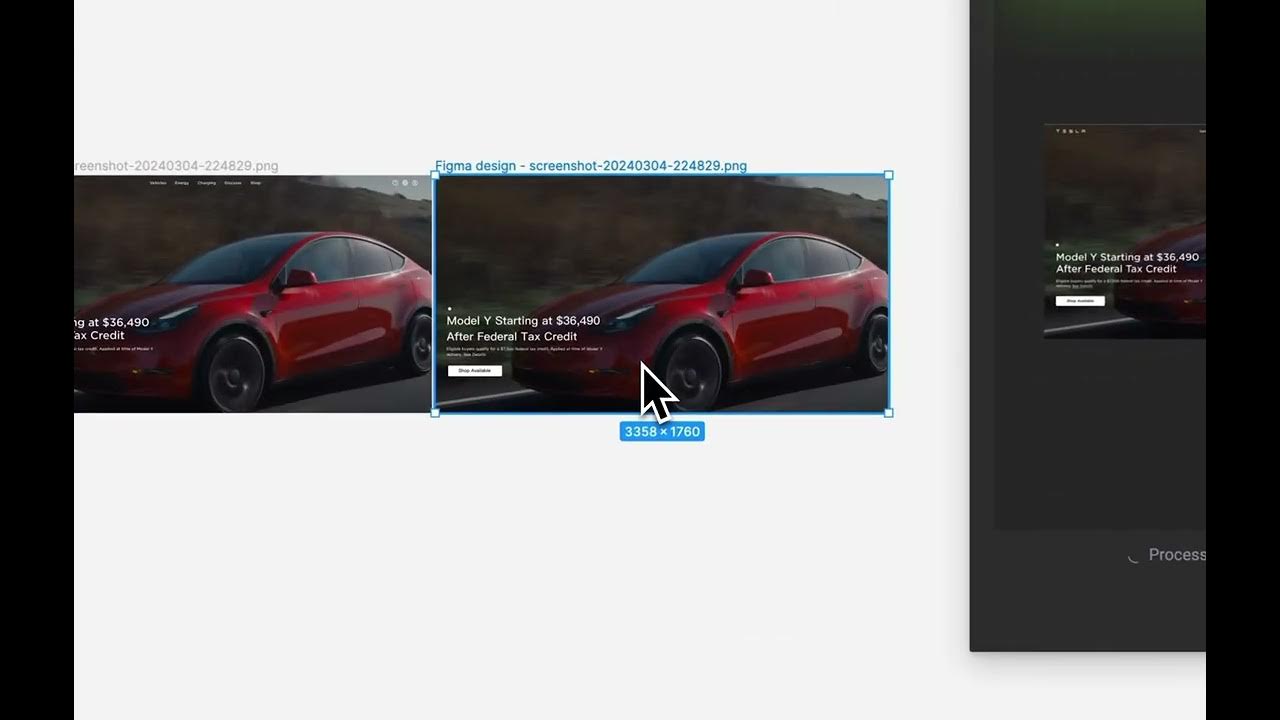Click "After Federal Tax Credit" text in the selected frame
This screenshot has width=1280, height=720.
[x=511, y=337]
